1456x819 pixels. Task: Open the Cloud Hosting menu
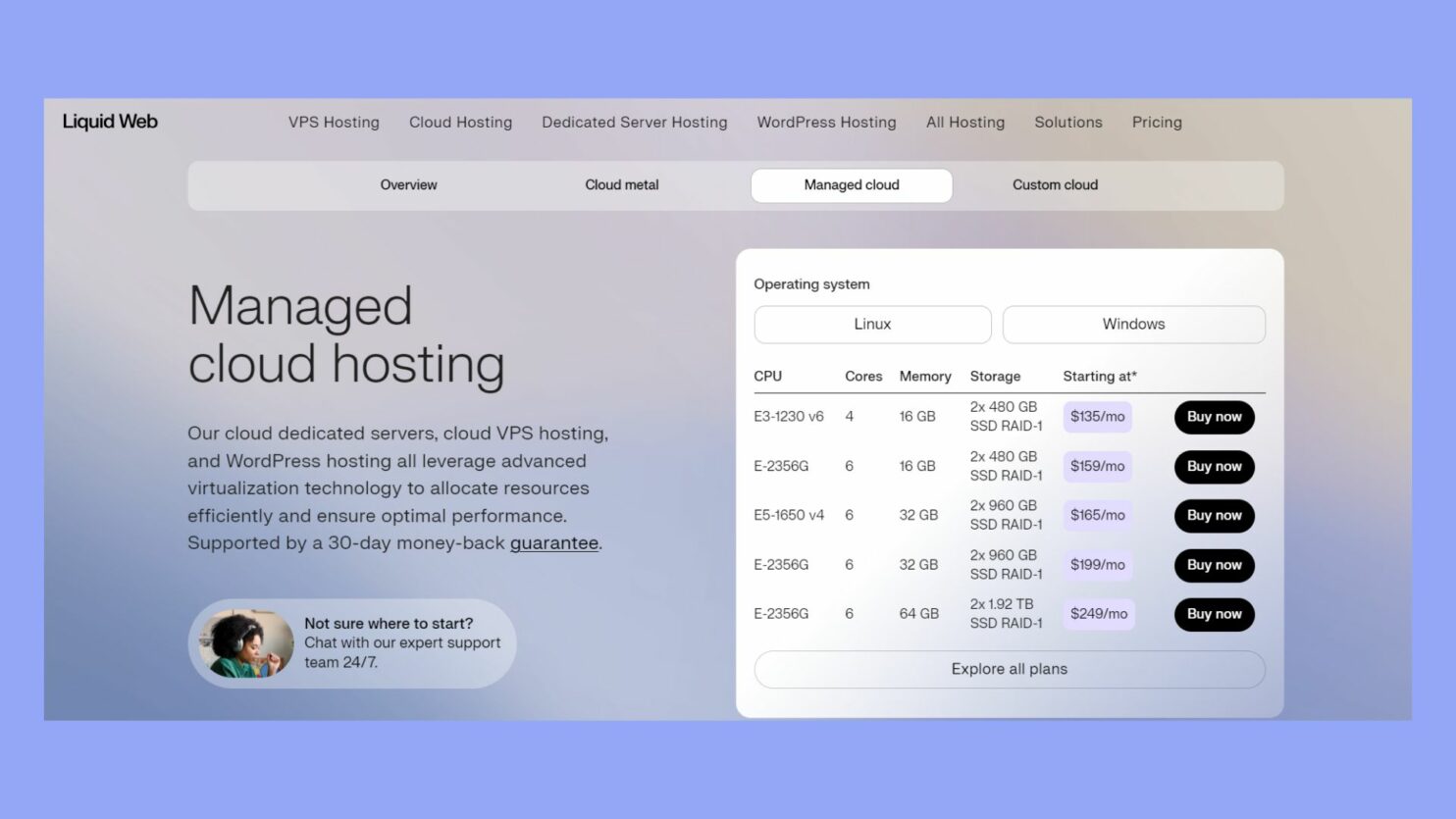(460, 122)
